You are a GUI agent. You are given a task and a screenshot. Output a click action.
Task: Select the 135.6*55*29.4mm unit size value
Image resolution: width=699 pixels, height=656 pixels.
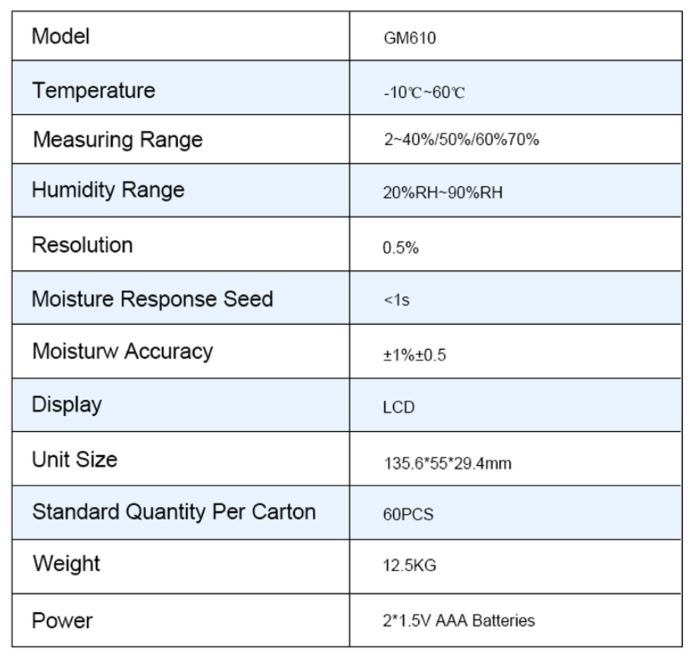coord(440,464)
